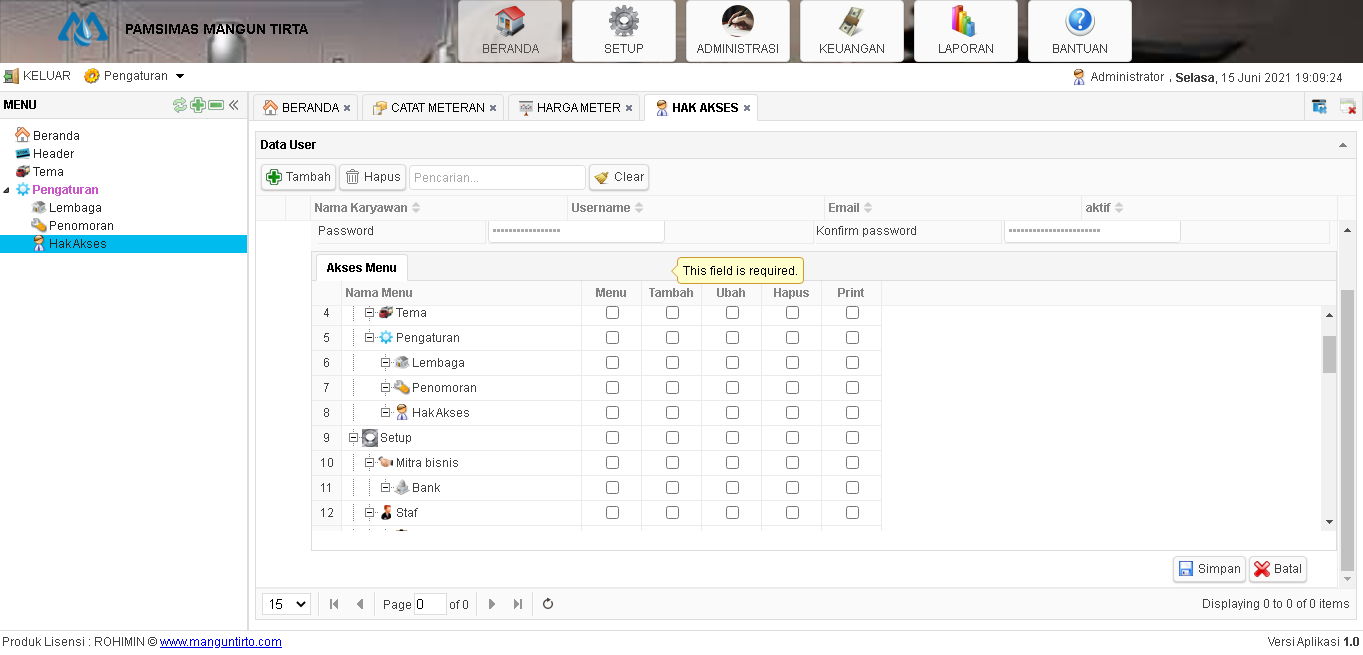The image size is (1363, 655).
Task: Check Print checkbox for Setup row
Action: coord(852,438)
